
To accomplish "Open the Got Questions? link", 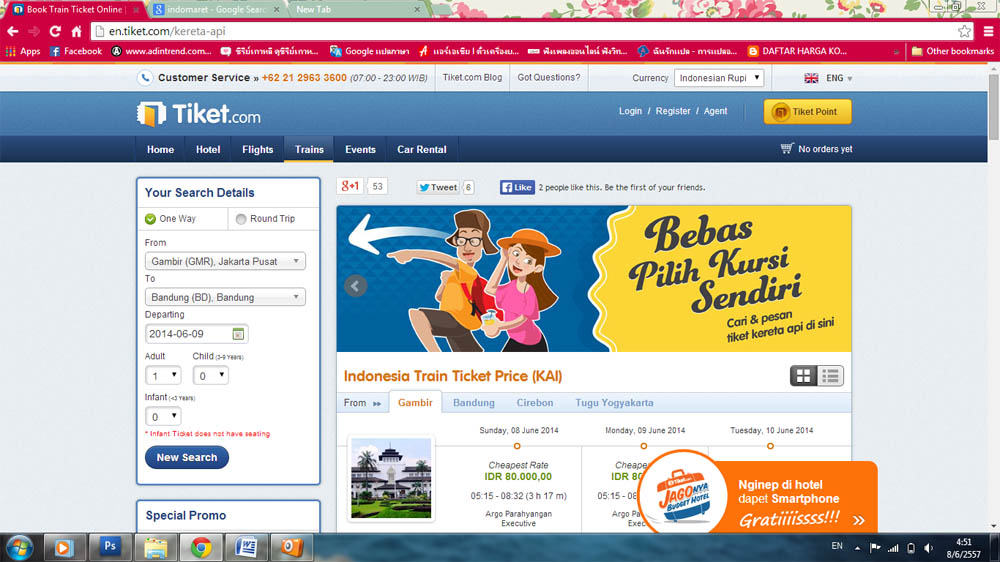I will [x=548, y=77].
